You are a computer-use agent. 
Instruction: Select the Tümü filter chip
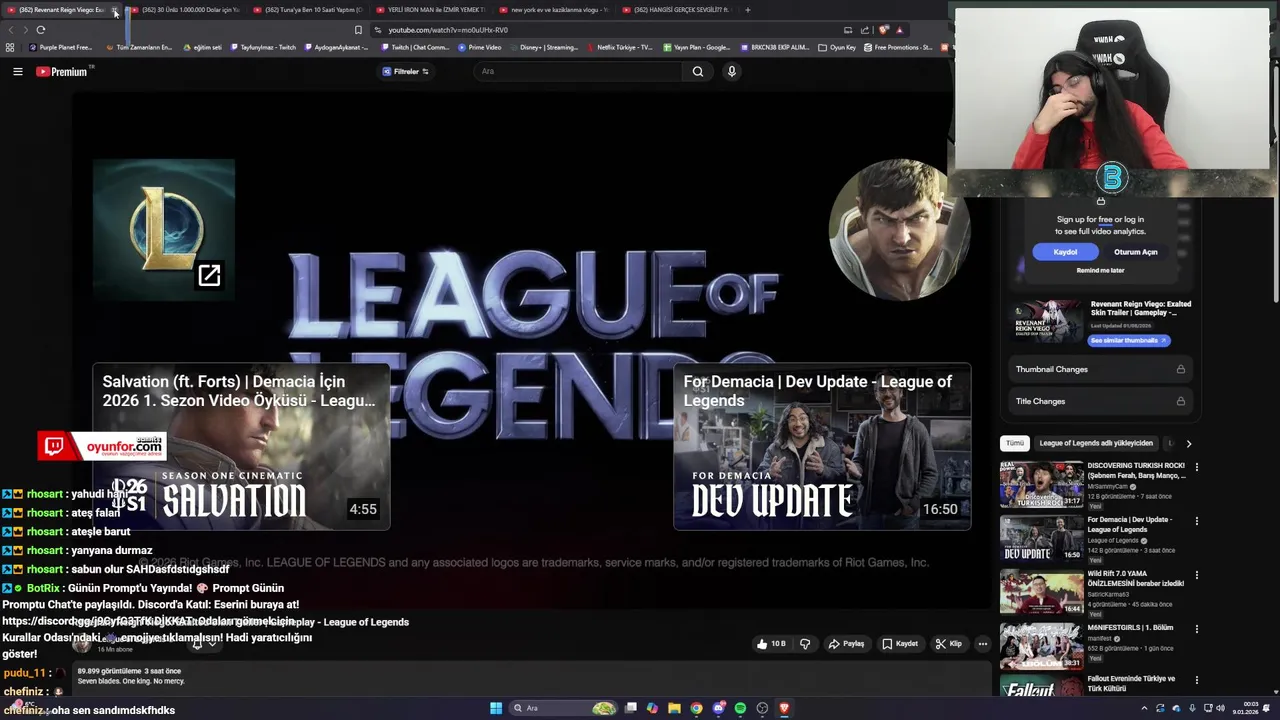[x=1015, y=443]
